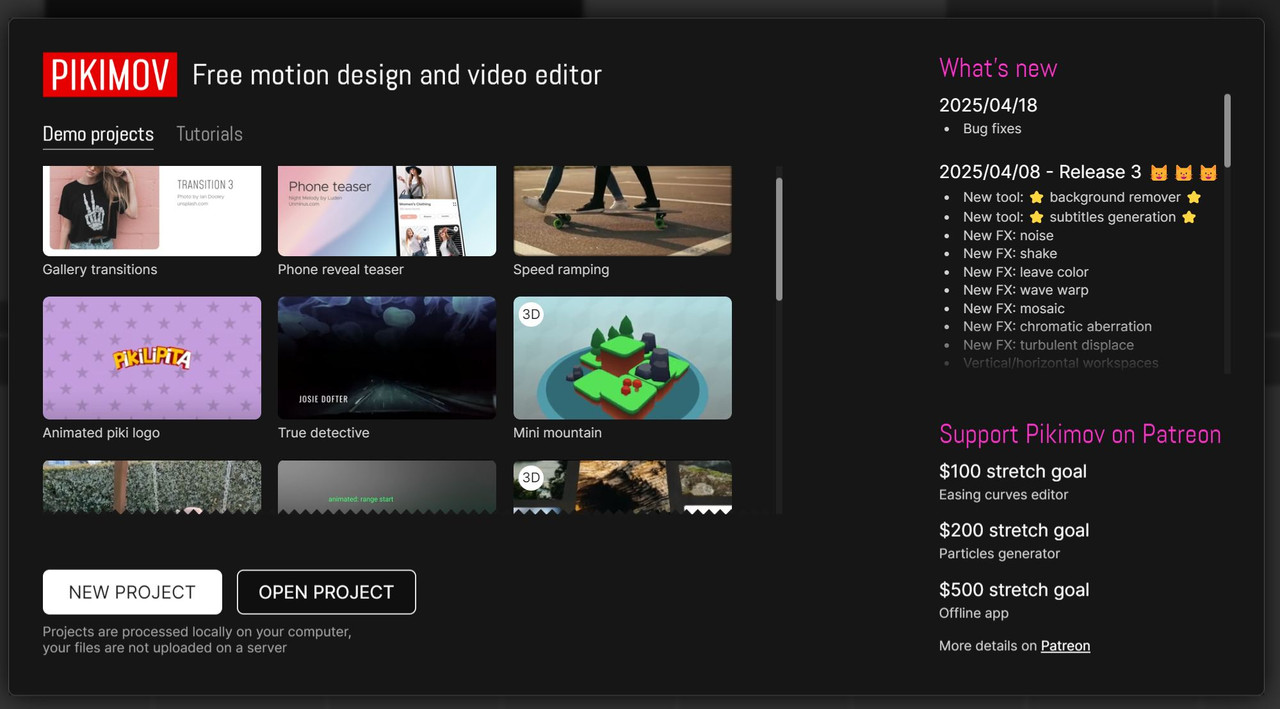Screen dimensions: 1280x709
Task: Open the Phone reveal teaser thumbnail
Action: (x=387, y=211)
